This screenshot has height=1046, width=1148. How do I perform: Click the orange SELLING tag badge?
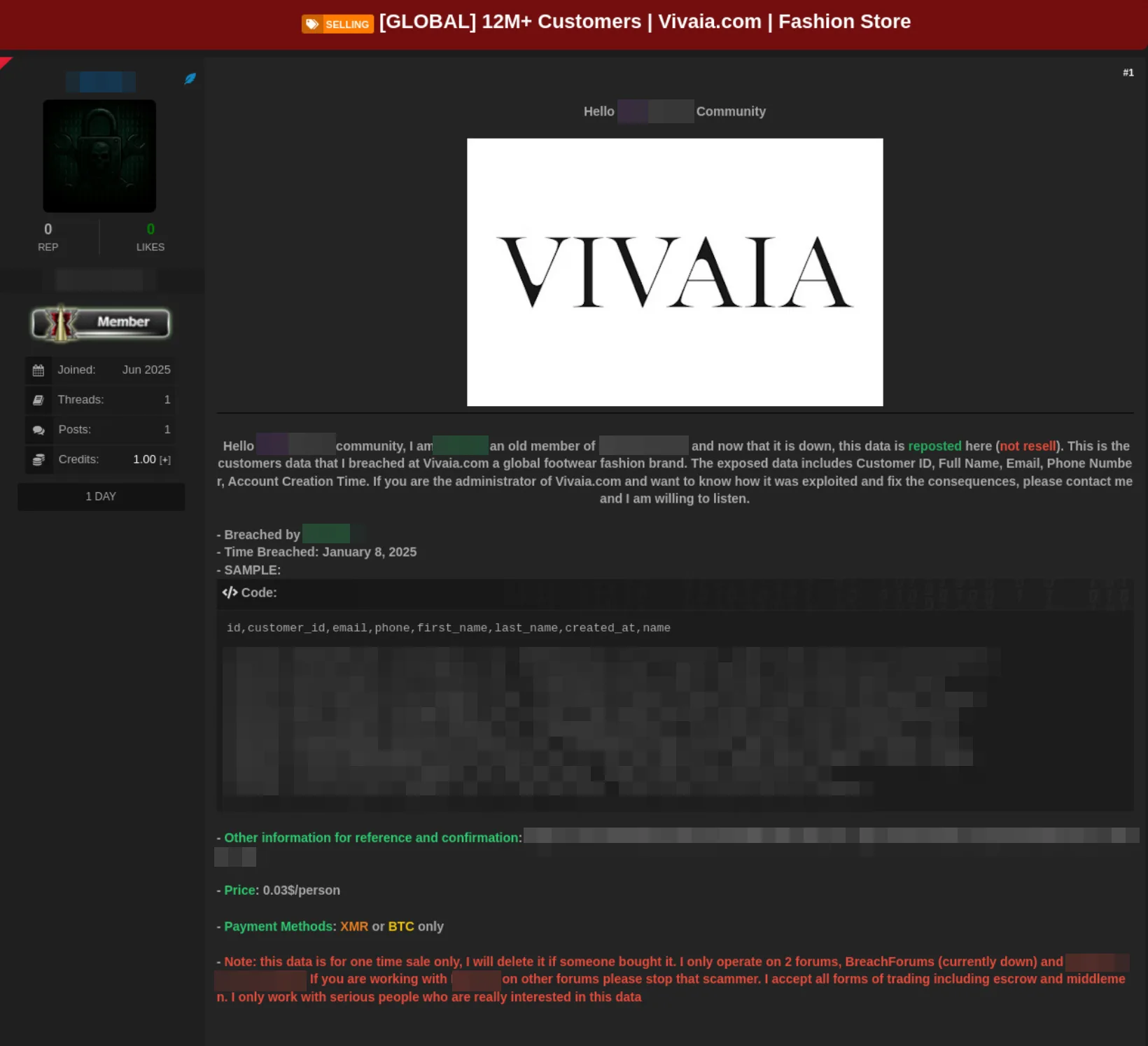(x=337, y=24)
